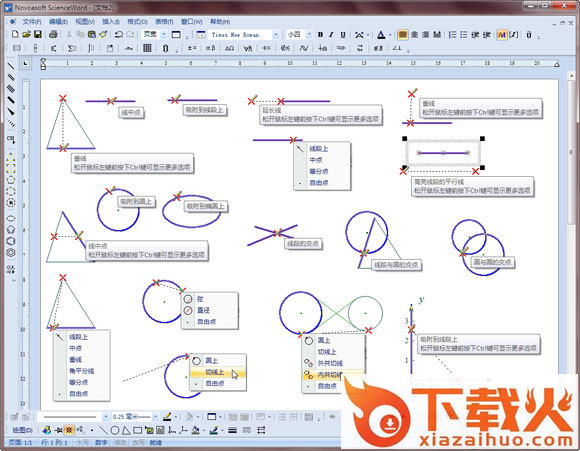
Task: Open the plus-minus operator symbols
Action: click(x=192, y=48)
